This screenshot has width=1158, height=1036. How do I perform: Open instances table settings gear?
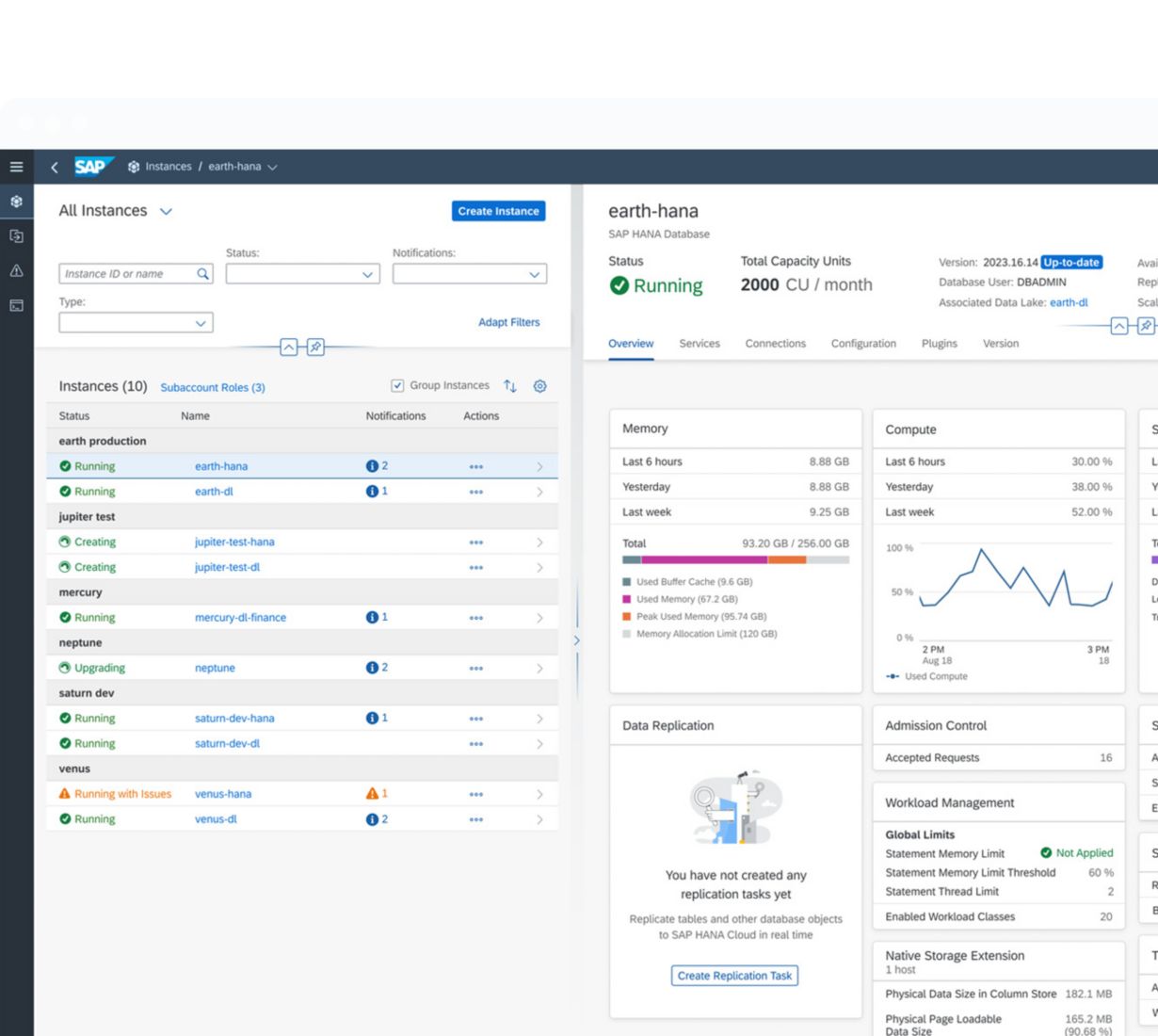539,386
